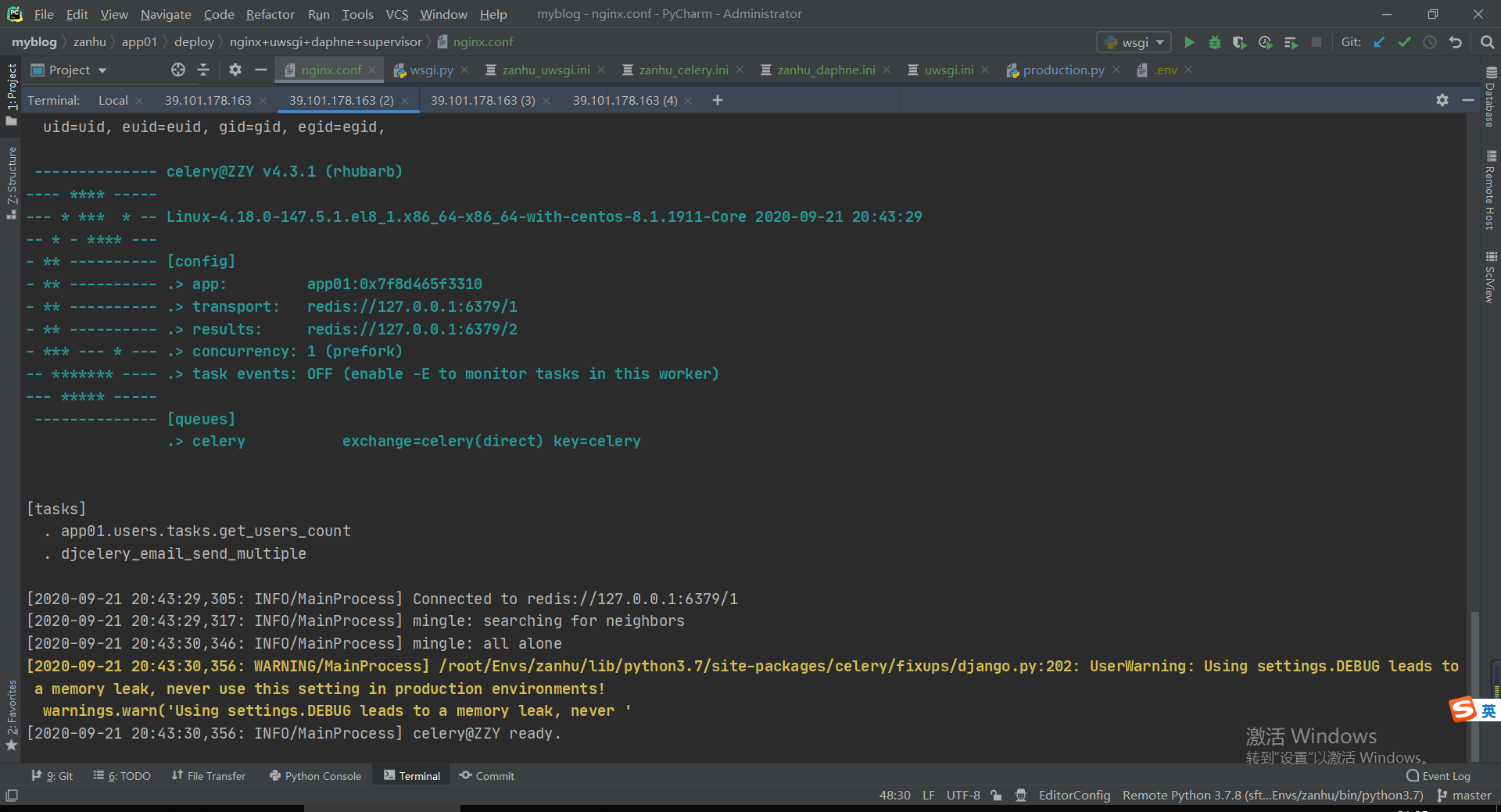
Task: Add a new terminal session tab
Action: (x=717, y=100)
